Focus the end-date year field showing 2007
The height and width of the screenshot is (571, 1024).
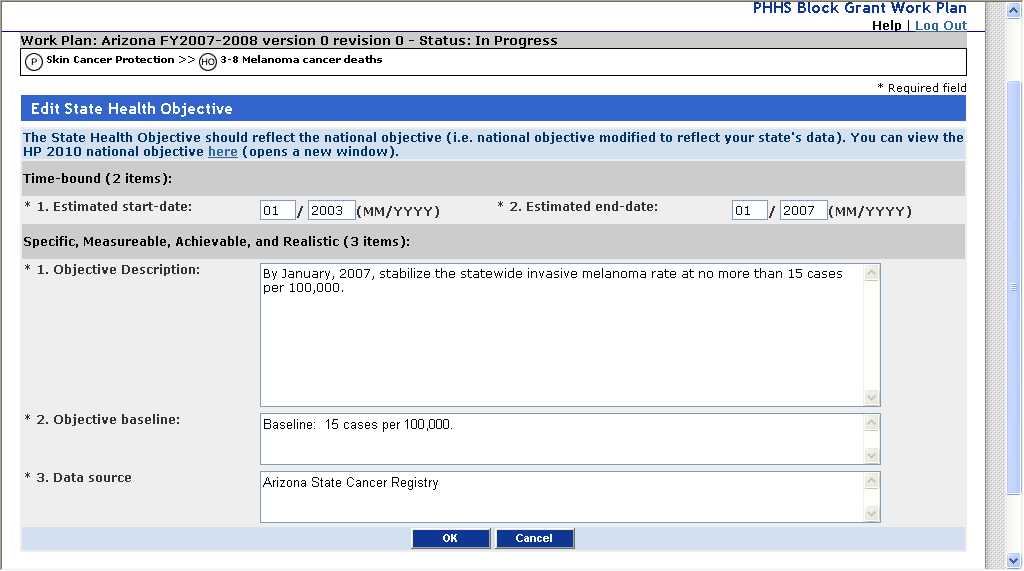[x=804, y=210]
